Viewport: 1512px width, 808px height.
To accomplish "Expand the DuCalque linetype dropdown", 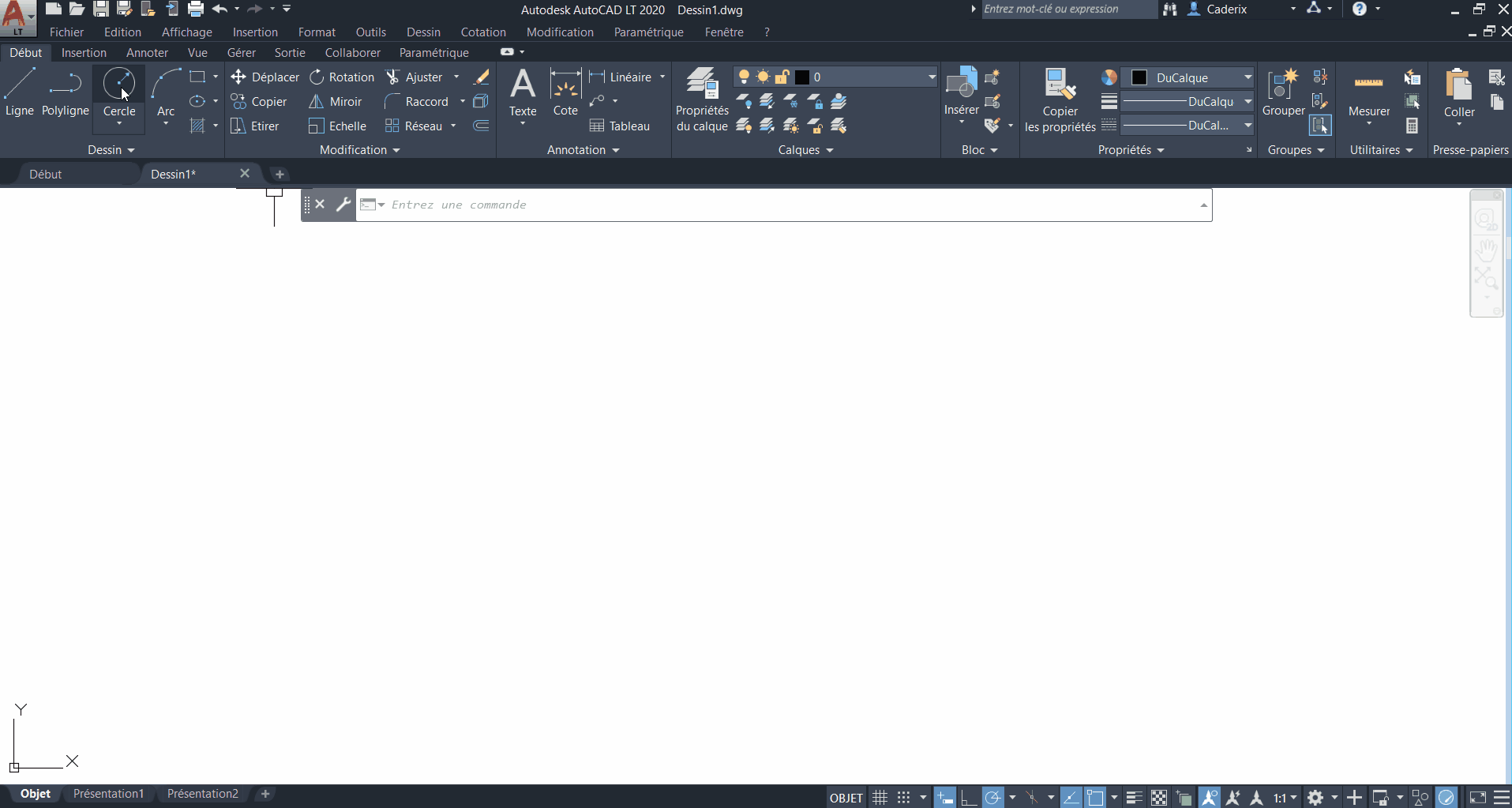I will tap(1247, 101).
